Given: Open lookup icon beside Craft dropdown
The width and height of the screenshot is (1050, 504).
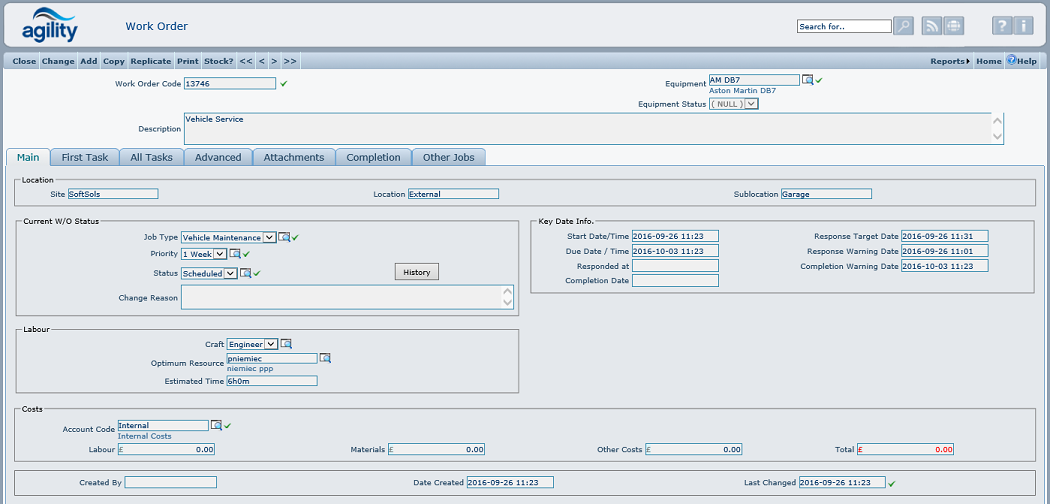Looking at the screenshot, I should tap(286, 344).
